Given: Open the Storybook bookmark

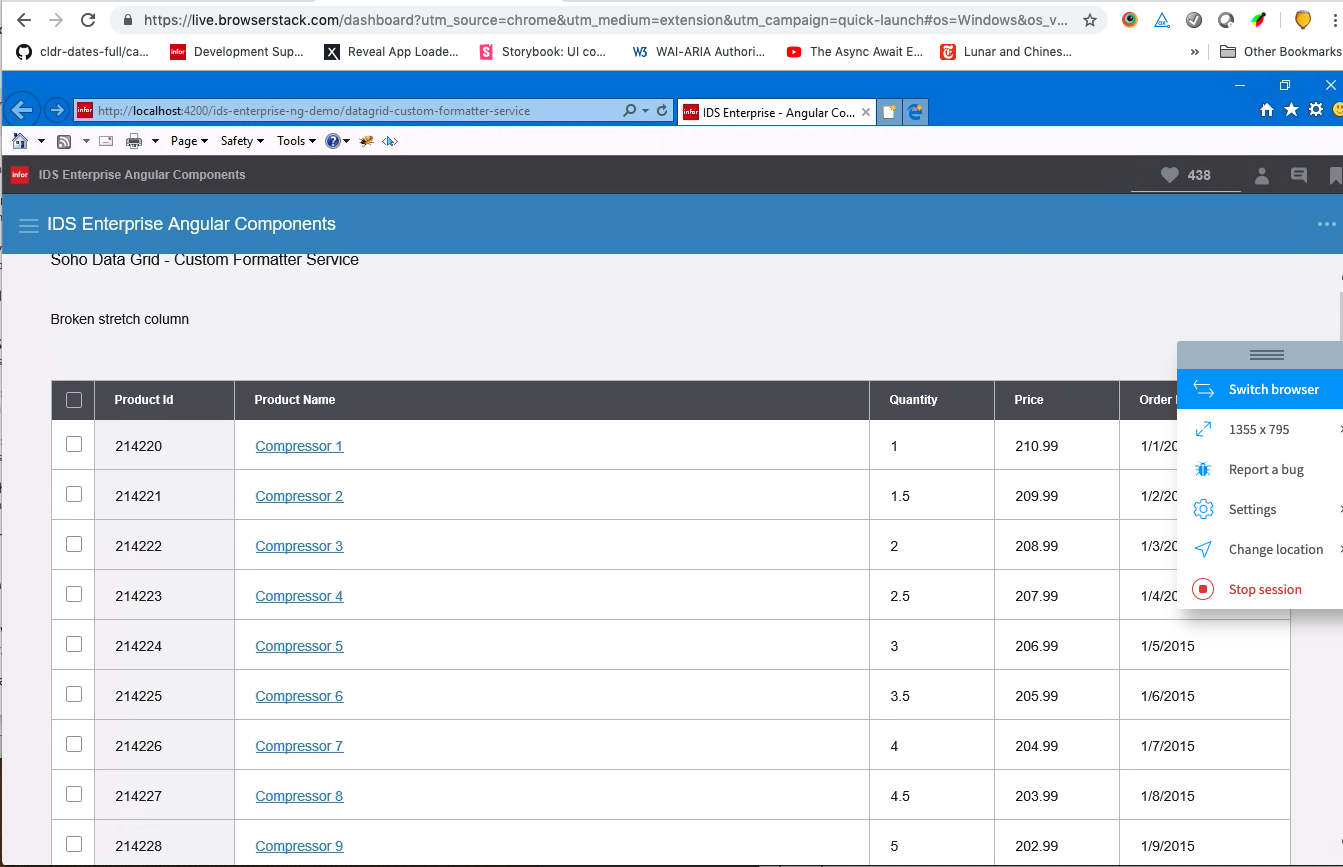Looking at the screenshot, I should click(x=543, y=52).
